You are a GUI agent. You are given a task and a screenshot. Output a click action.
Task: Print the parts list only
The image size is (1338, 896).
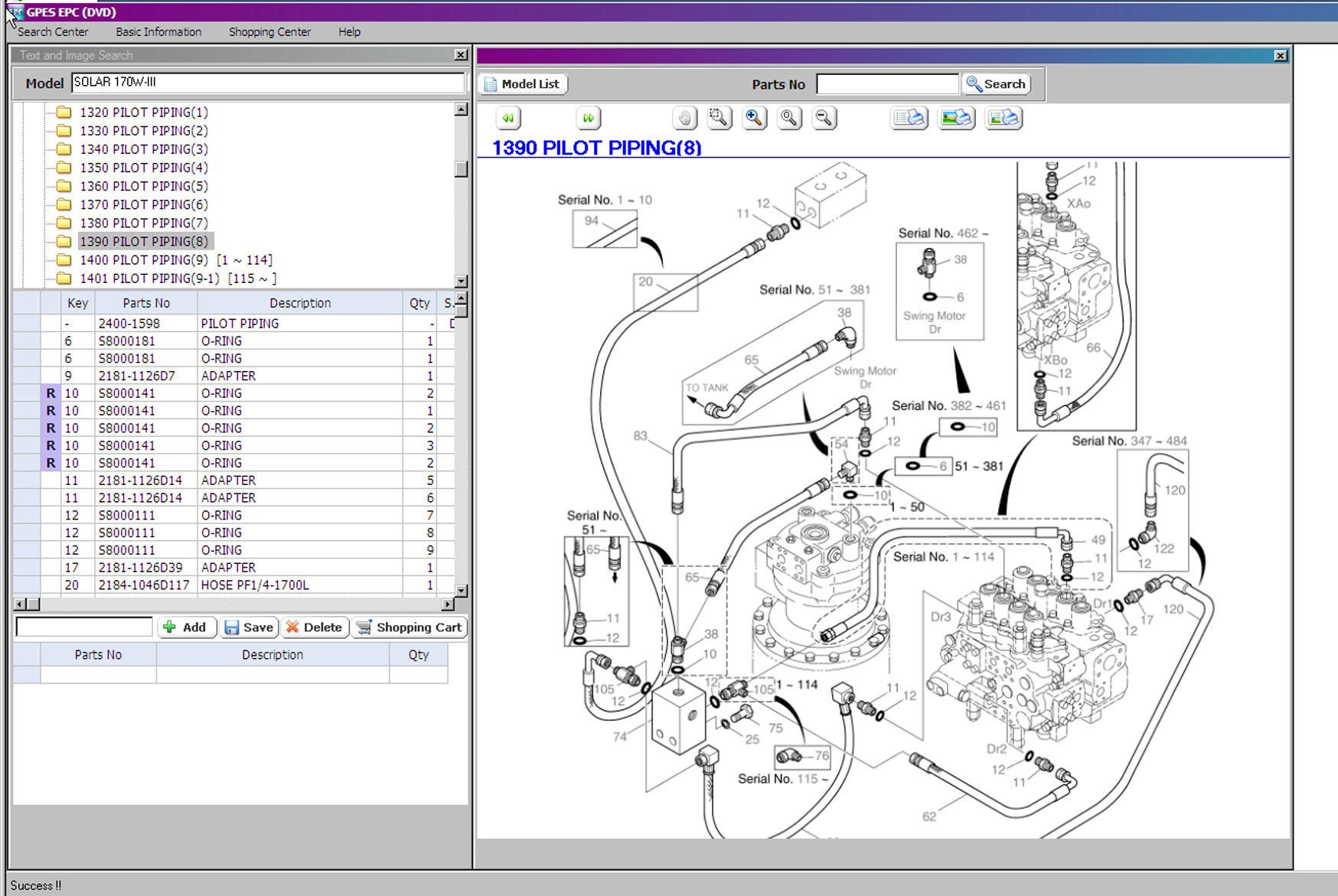[909, 119]
